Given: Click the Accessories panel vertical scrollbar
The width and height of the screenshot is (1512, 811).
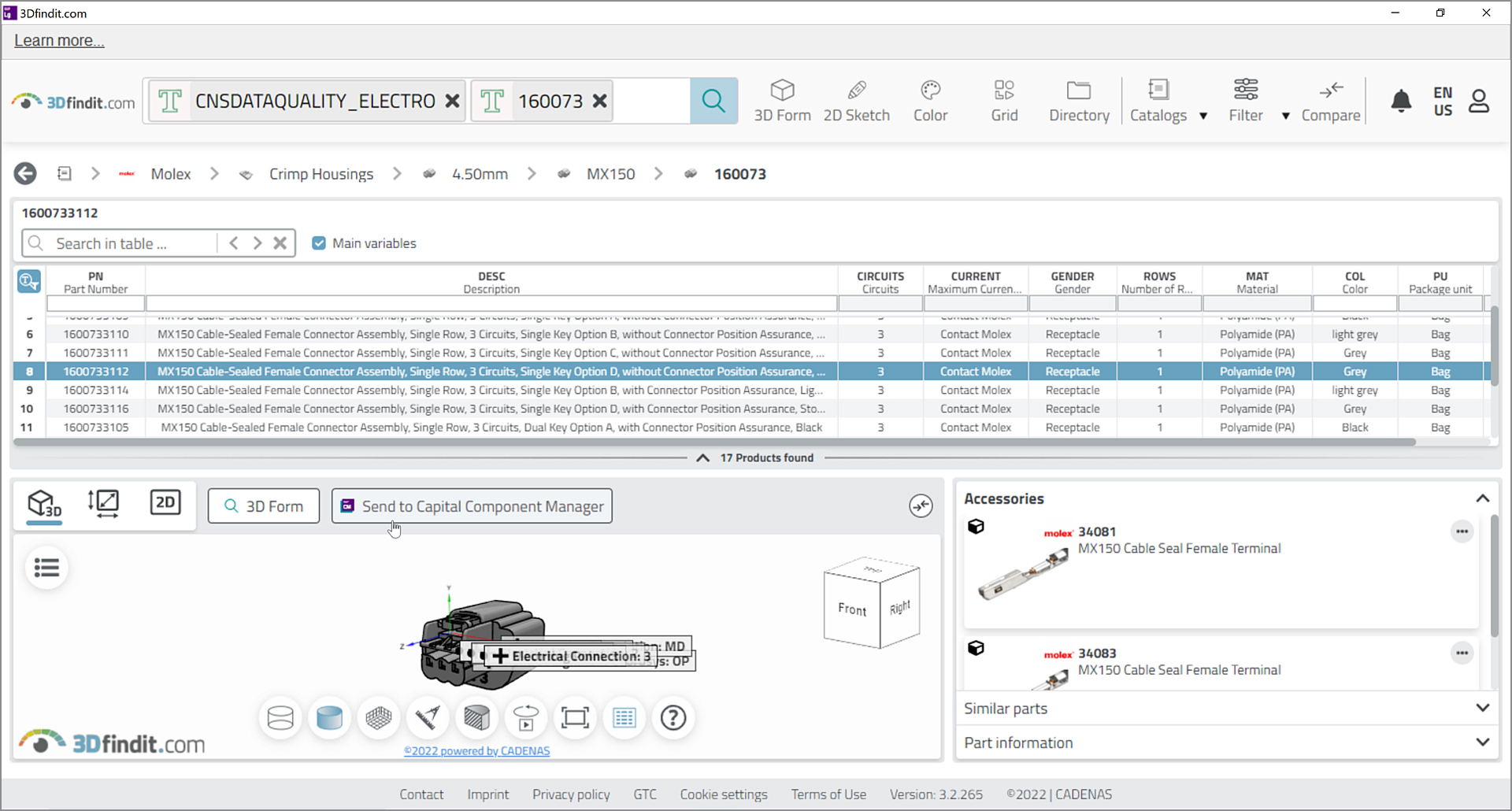Looking at the screenshot, I should (x=1495, y=576).
